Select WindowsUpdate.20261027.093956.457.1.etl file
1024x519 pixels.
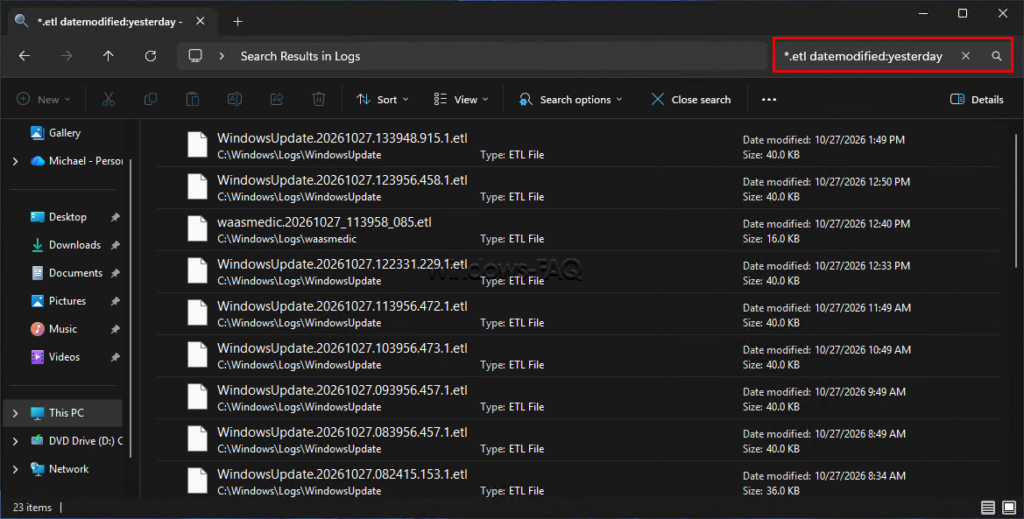point(578,398)
